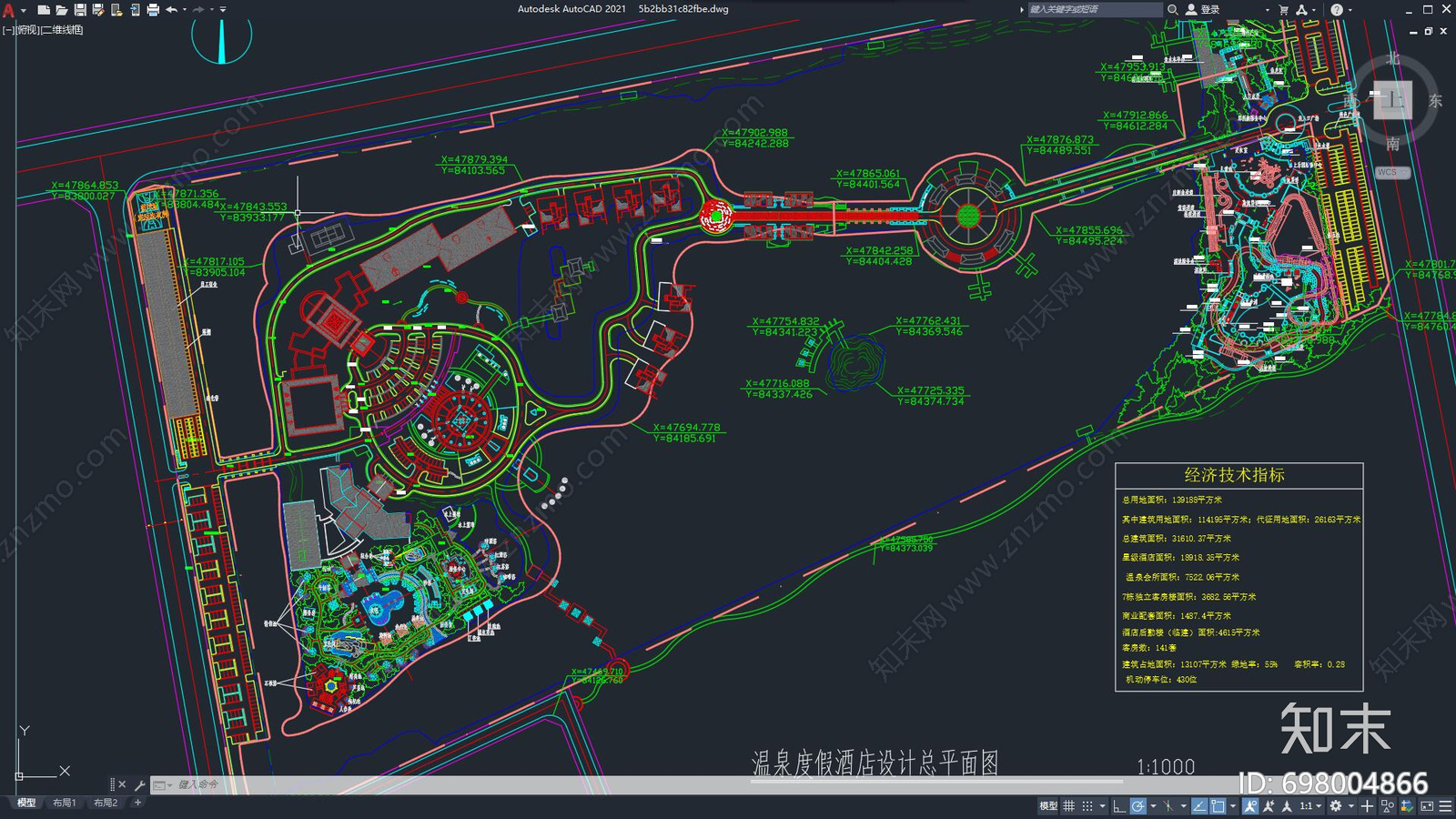Click the New drawing icon
The image size is (1456, 819).
coord(43,9)
